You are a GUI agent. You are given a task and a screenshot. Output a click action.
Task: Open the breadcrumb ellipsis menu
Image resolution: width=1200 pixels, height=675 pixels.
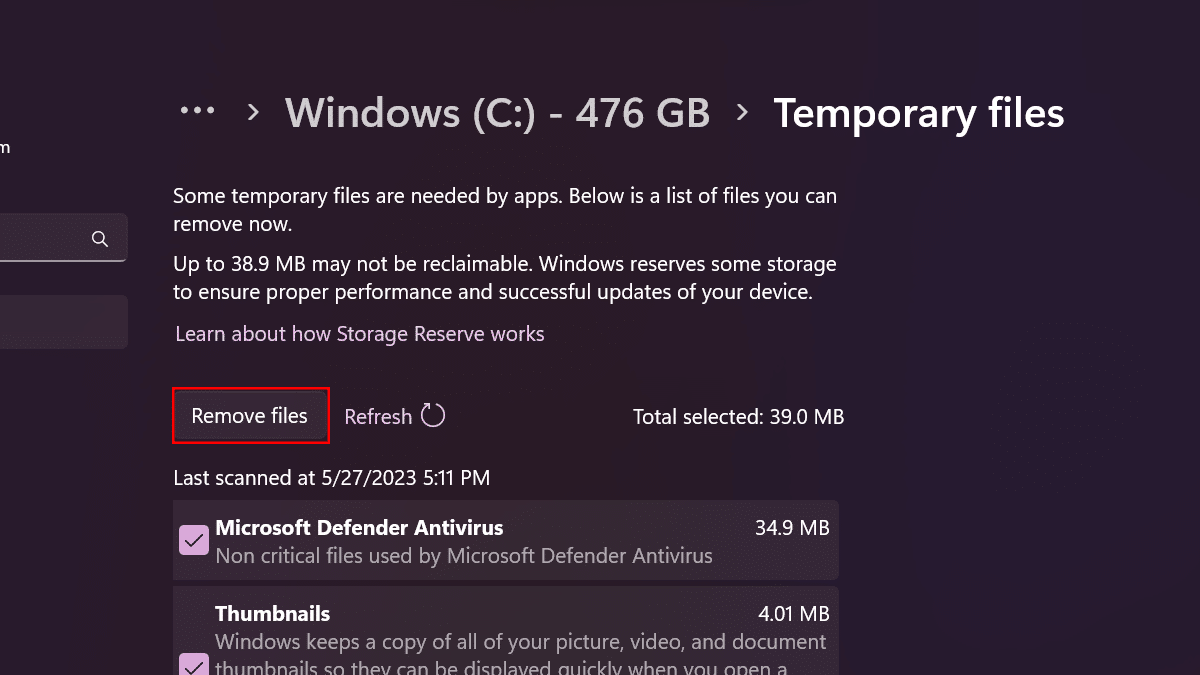(x=197, y=112)
